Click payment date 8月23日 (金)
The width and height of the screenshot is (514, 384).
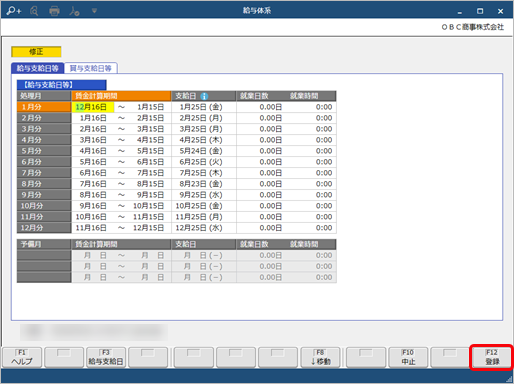tap(201, 184)
